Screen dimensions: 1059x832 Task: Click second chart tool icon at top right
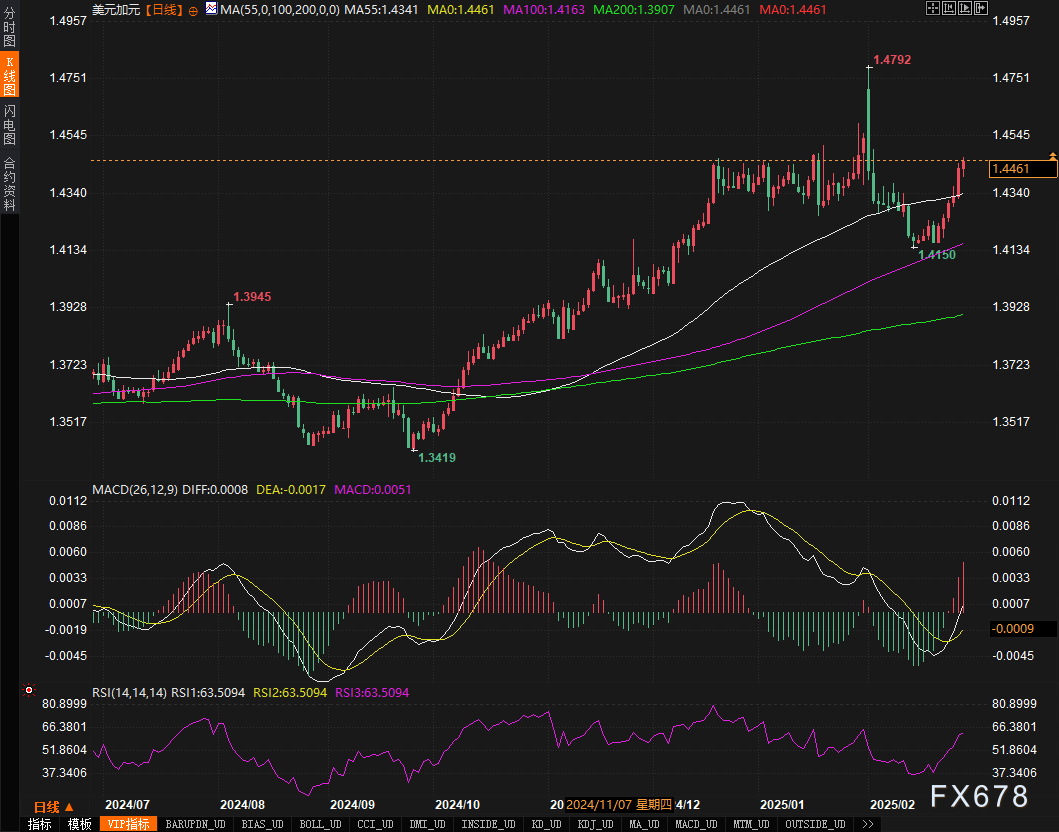[948, 9]
